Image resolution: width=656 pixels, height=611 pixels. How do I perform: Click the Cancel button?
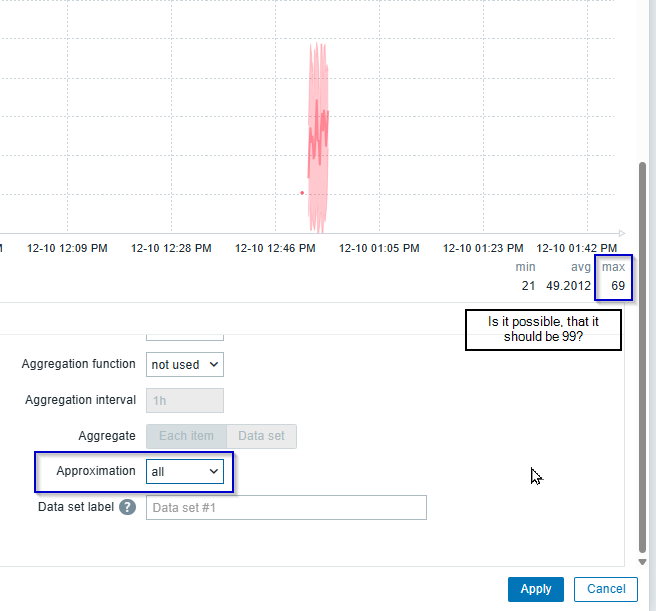[x=606, y=589]
